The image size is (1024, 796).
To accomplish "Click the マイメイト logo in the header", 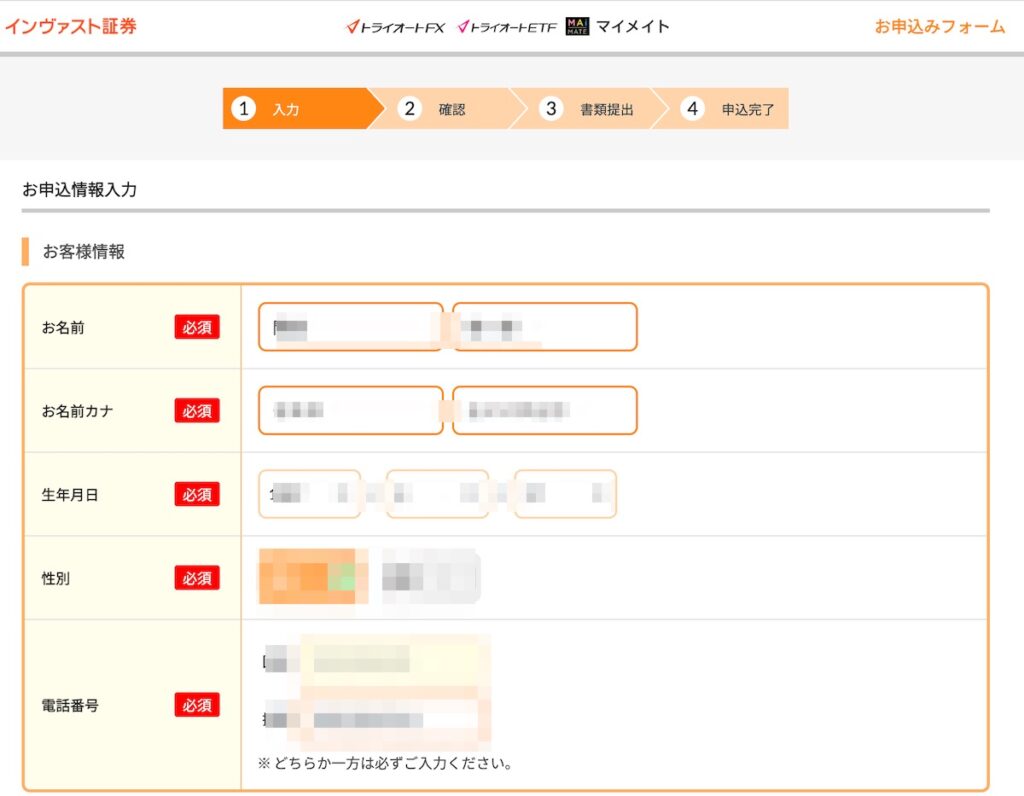I will click(x=617, y=27).
